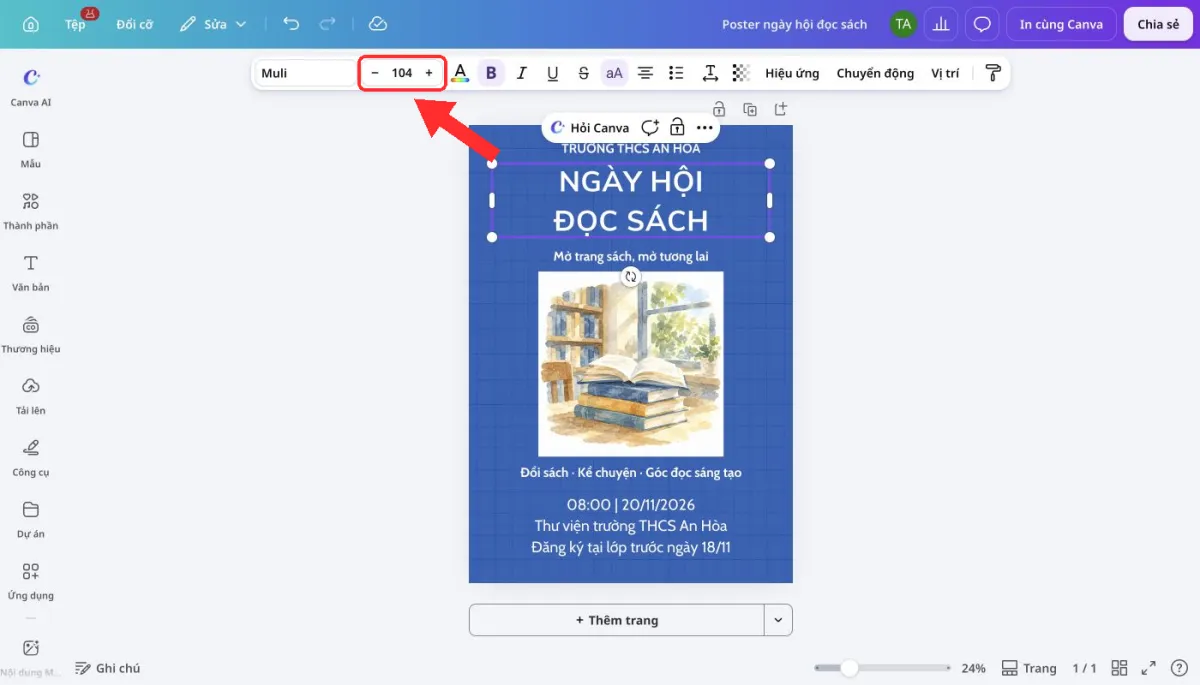Add new page icon above canvas
1200x685 pixels.
782,109
